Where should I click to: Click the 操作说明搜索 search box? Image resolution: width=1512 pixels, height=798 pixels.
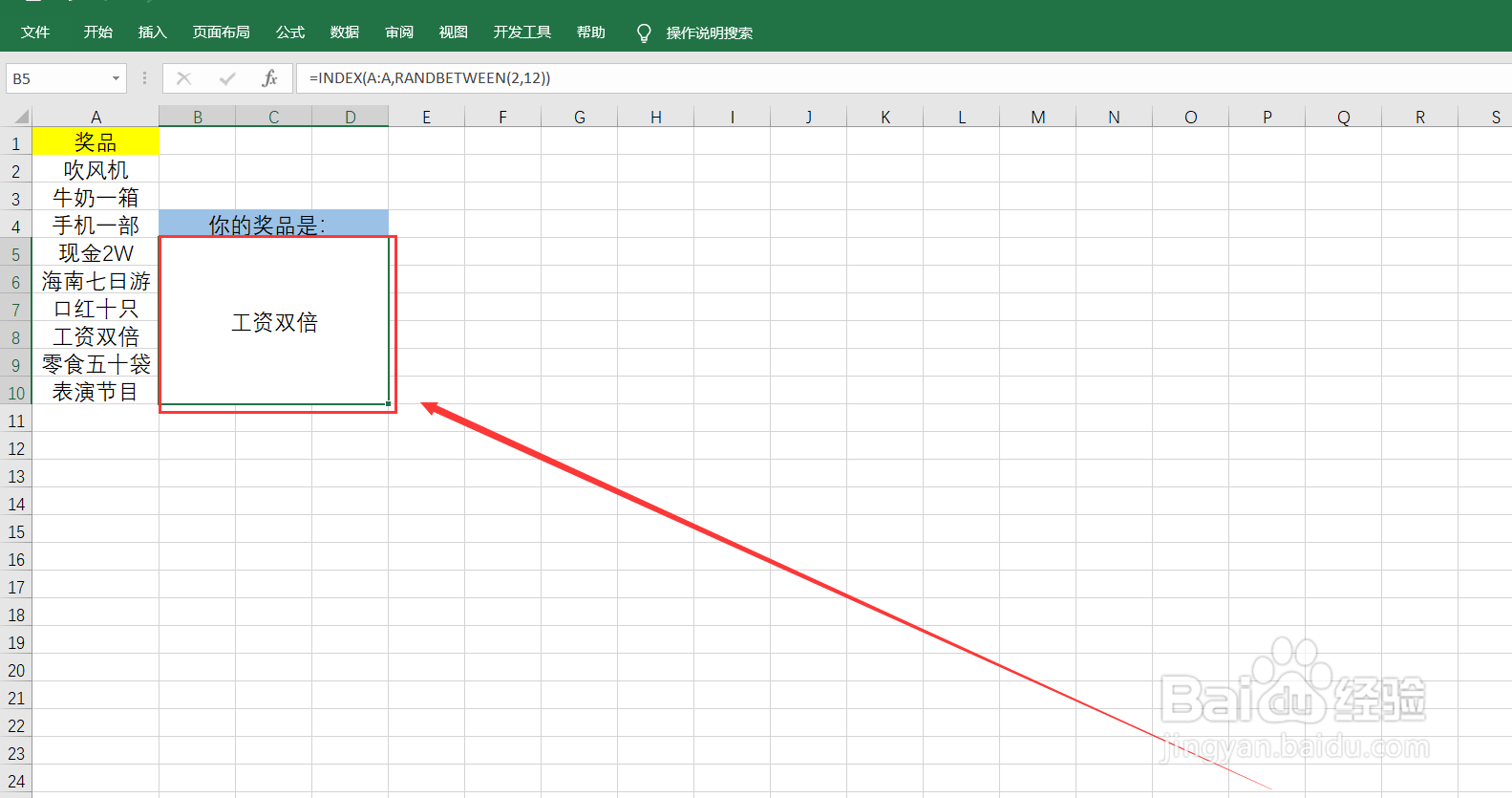coord(709,33)
